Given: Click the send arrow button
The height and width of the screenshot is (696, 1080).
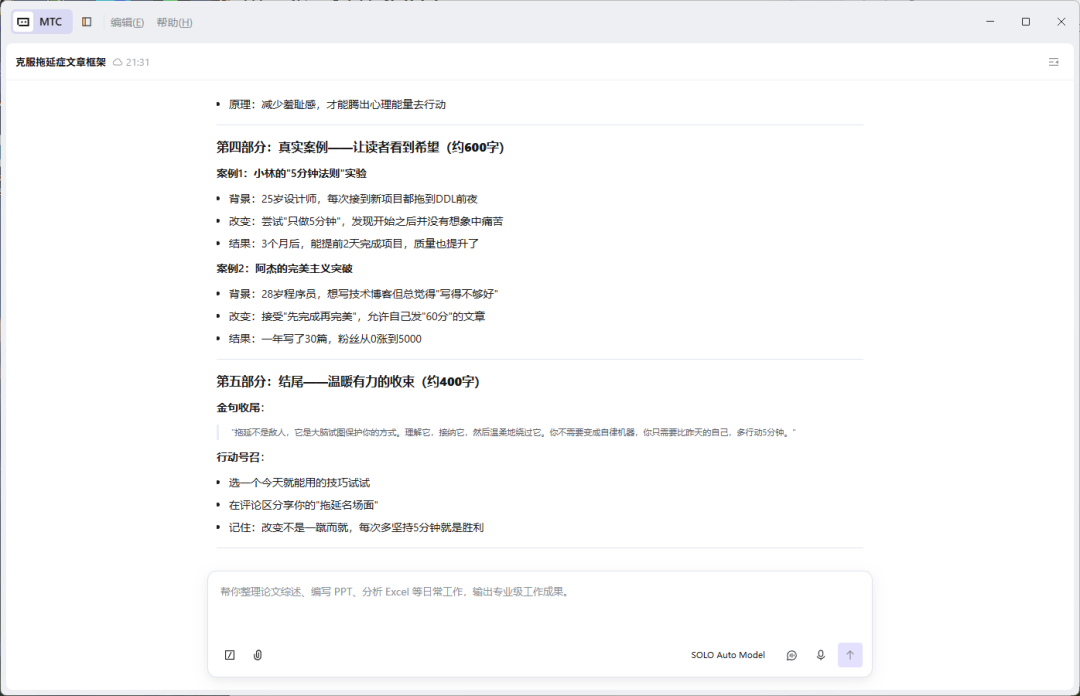Looking at the screenshot, I should pos(850,655).
